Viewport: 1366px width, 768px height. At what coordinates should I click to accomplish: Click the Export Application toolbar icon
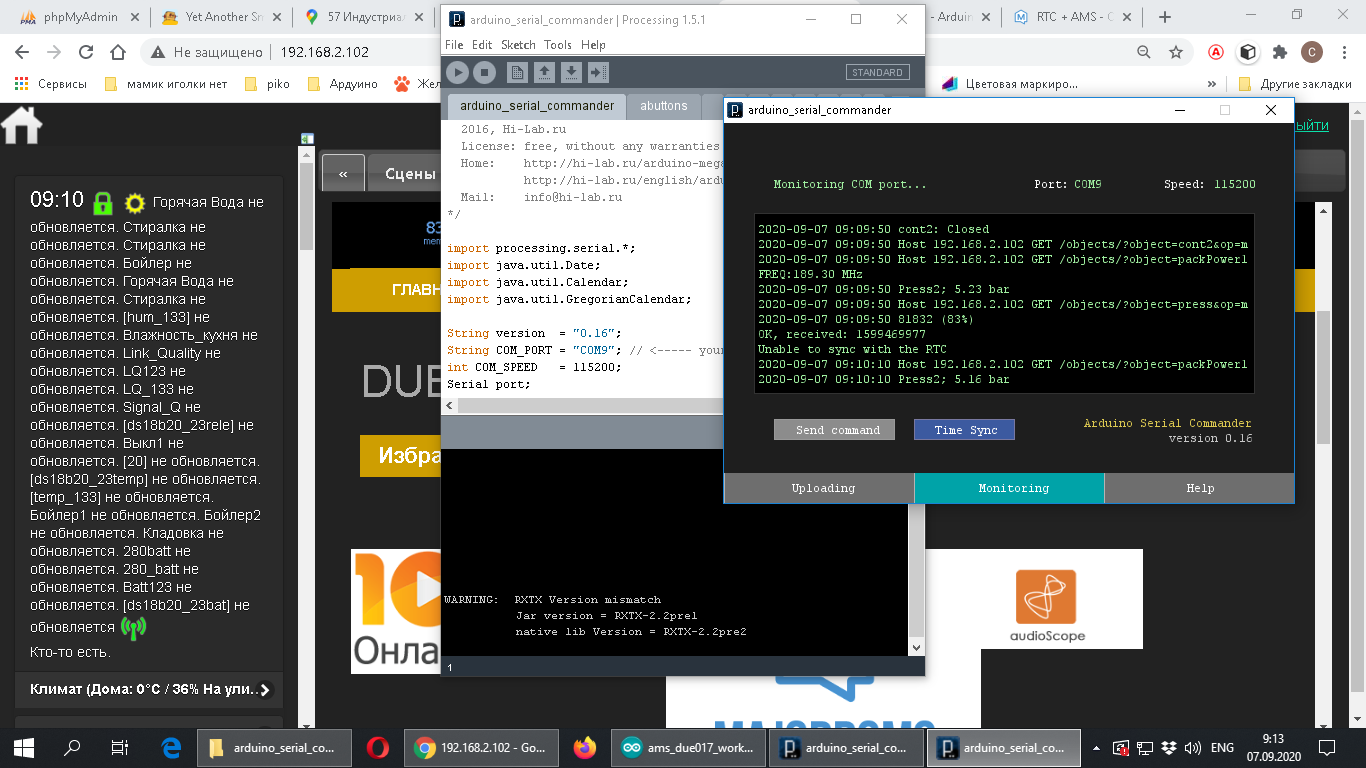(598, 72)
